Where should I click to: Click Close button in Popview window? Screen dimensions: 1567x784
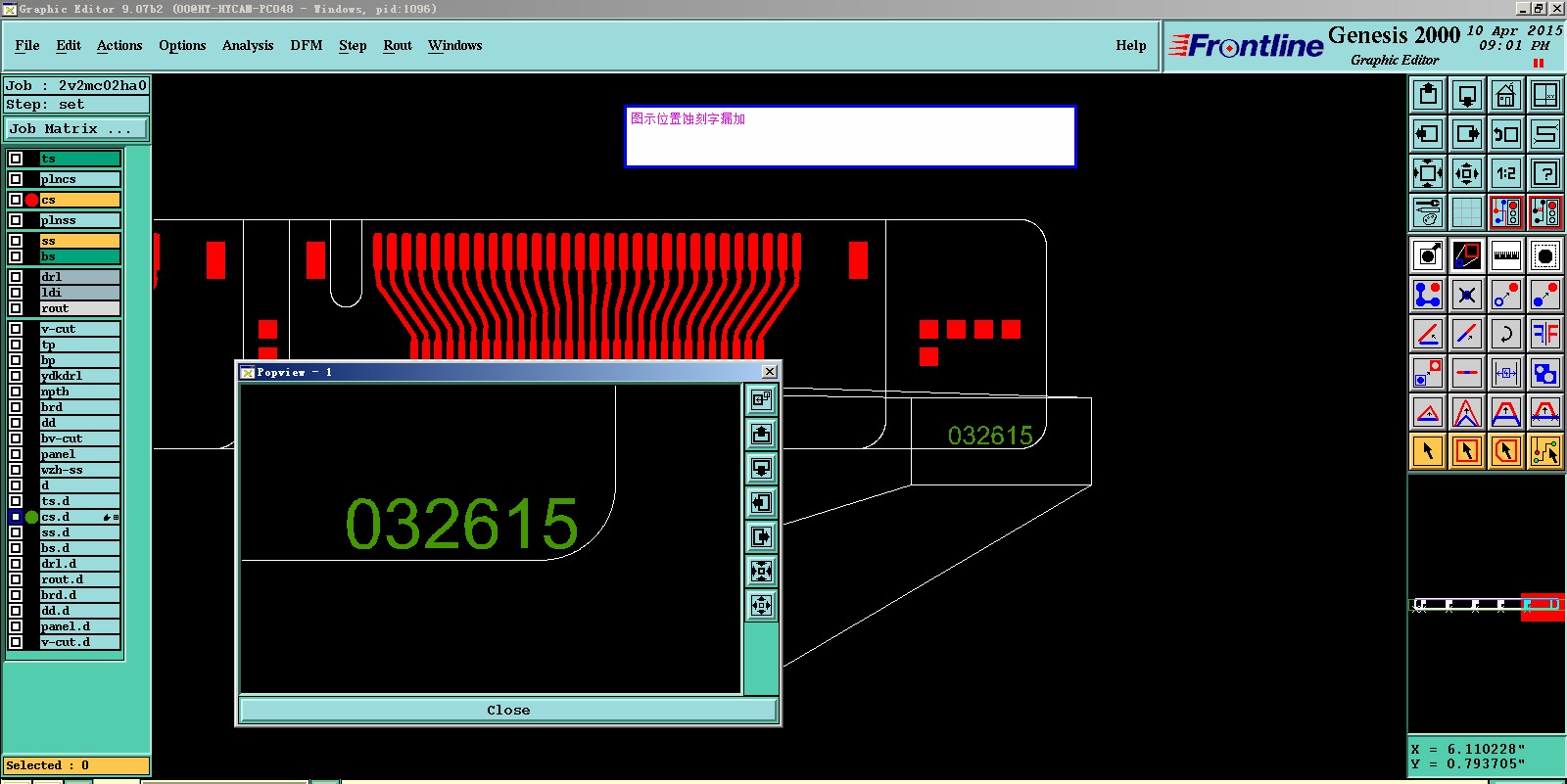(x=508, y=710)
